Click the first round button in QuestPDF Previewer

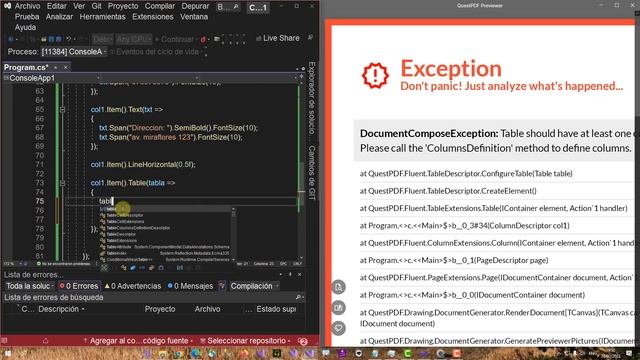pos(338,287)
